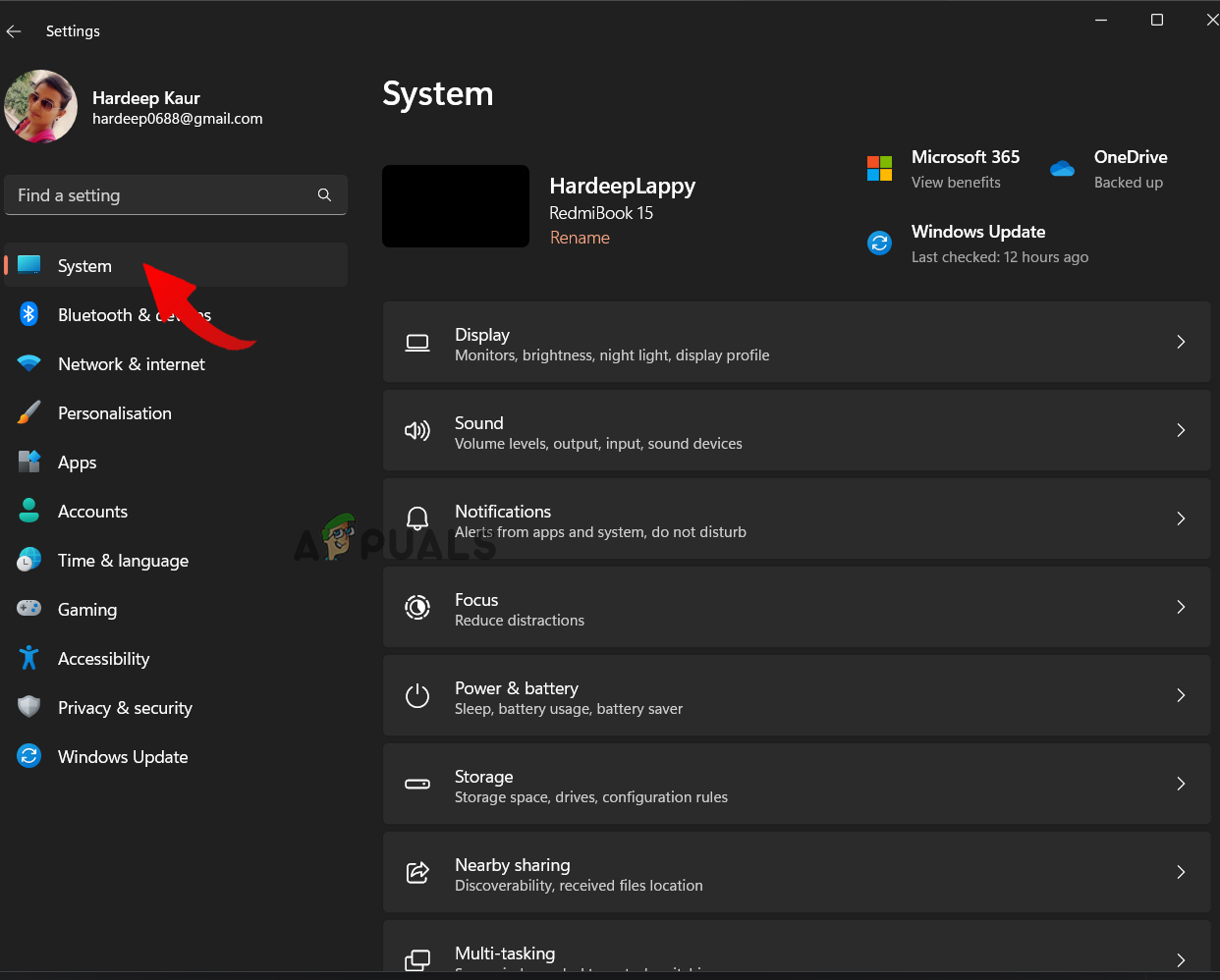
Task: Click the back arrow at top left
Action: (14, 30)
